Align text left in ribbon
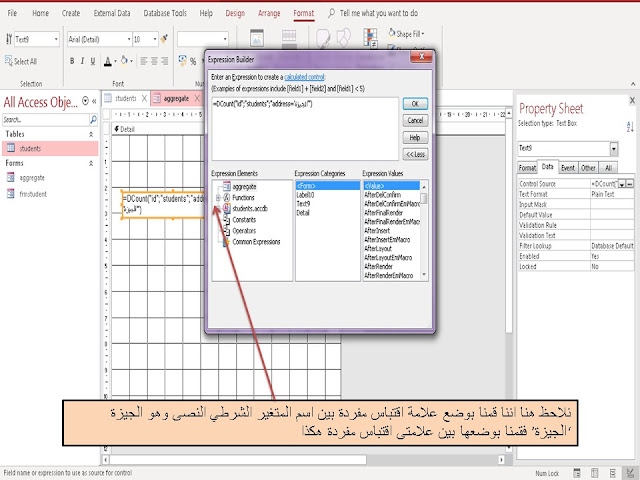 (144, 61)
